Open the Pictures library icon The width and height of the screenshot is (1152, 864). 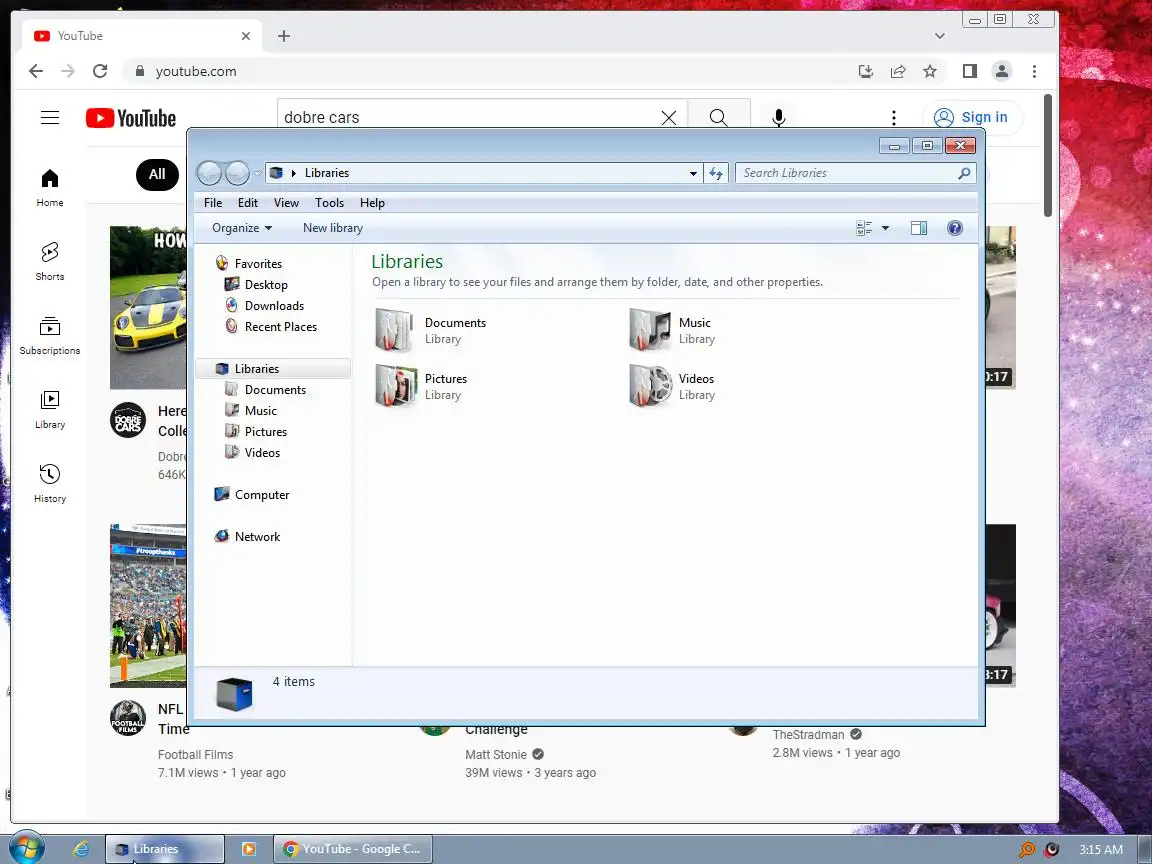click(x=396, y=386)
